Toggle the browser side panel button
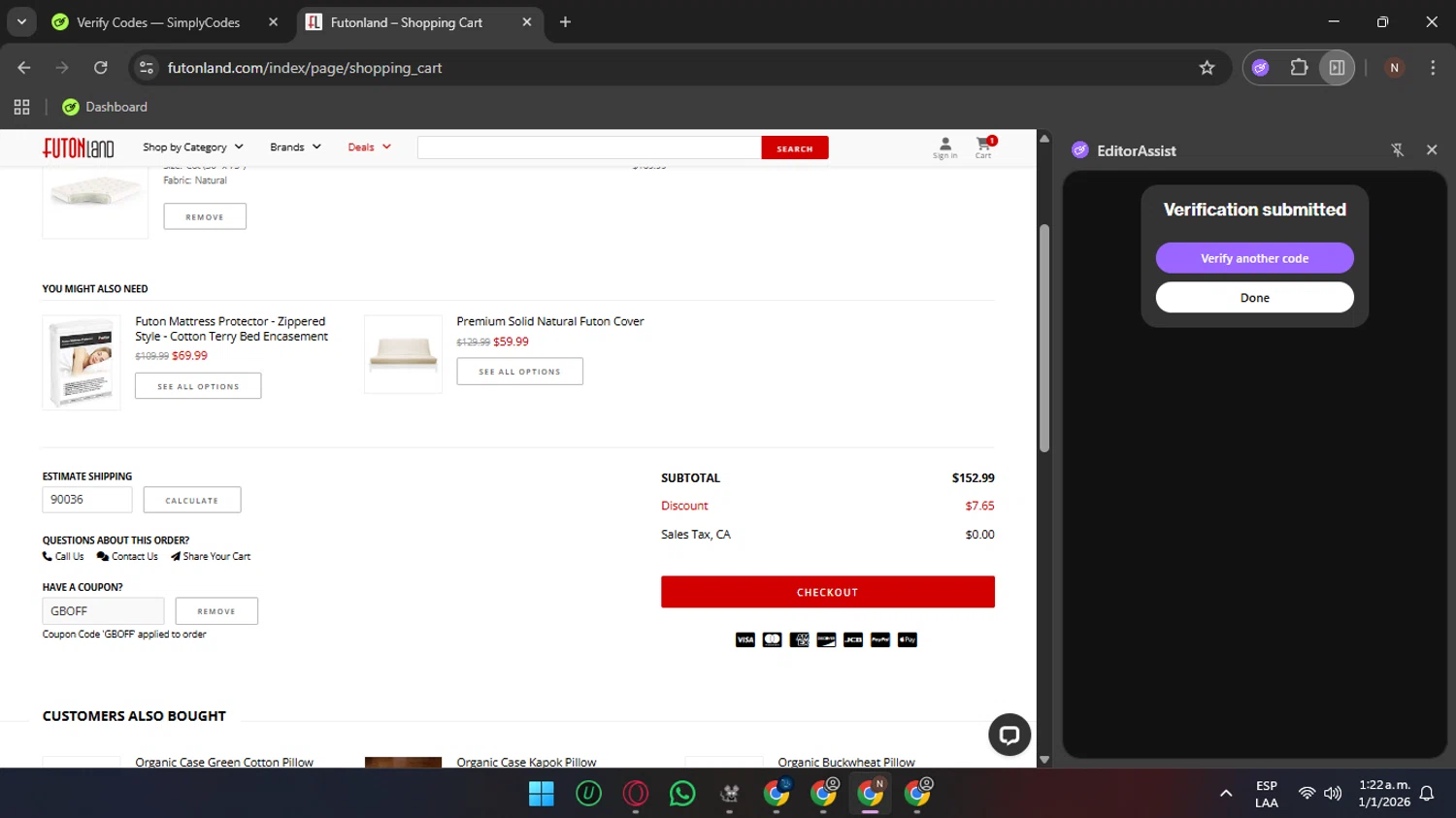This screenshot has width=1456, height=818. [x=1337, y=68]
